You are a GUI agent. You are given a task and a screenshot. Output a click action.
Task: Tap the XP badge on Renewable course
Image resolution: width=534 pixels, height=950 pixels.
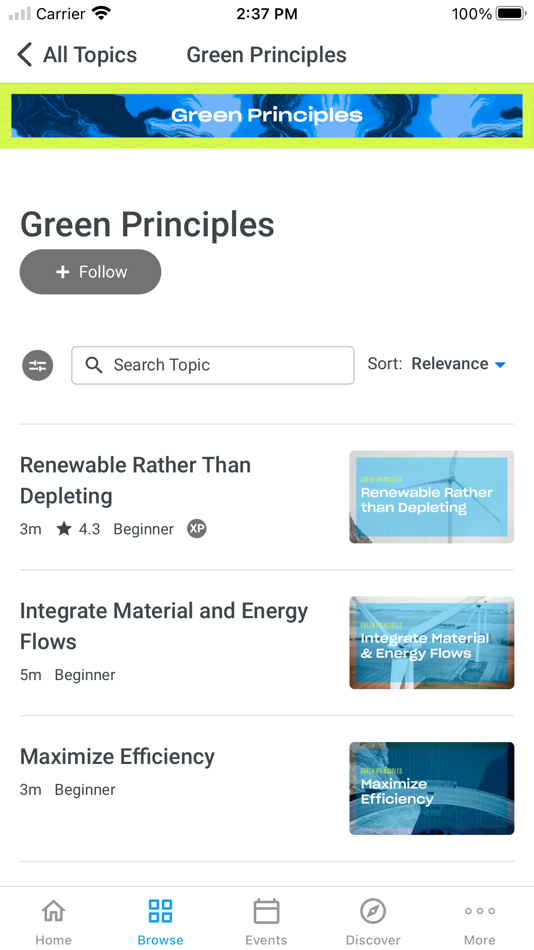196,528
